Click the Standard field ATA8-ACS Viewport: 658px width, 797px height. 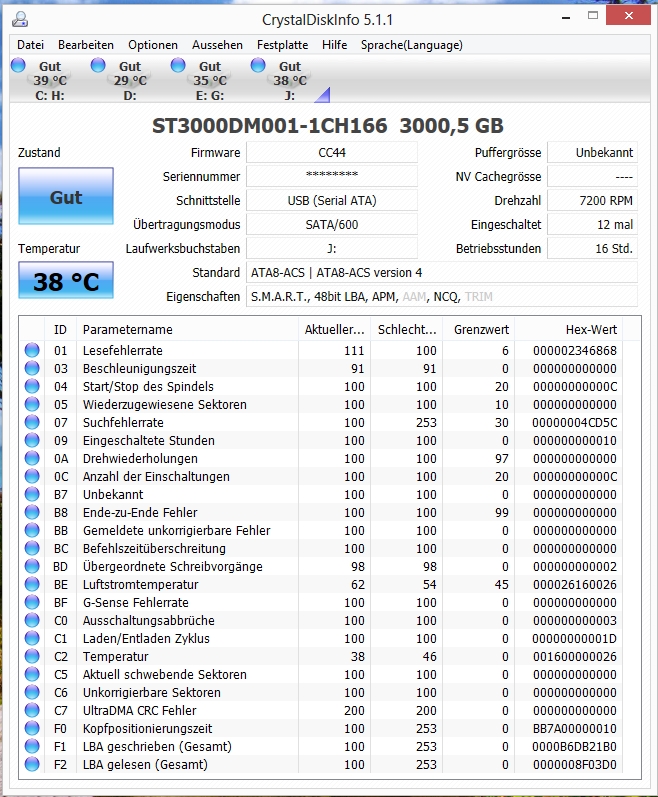point(442,272)
